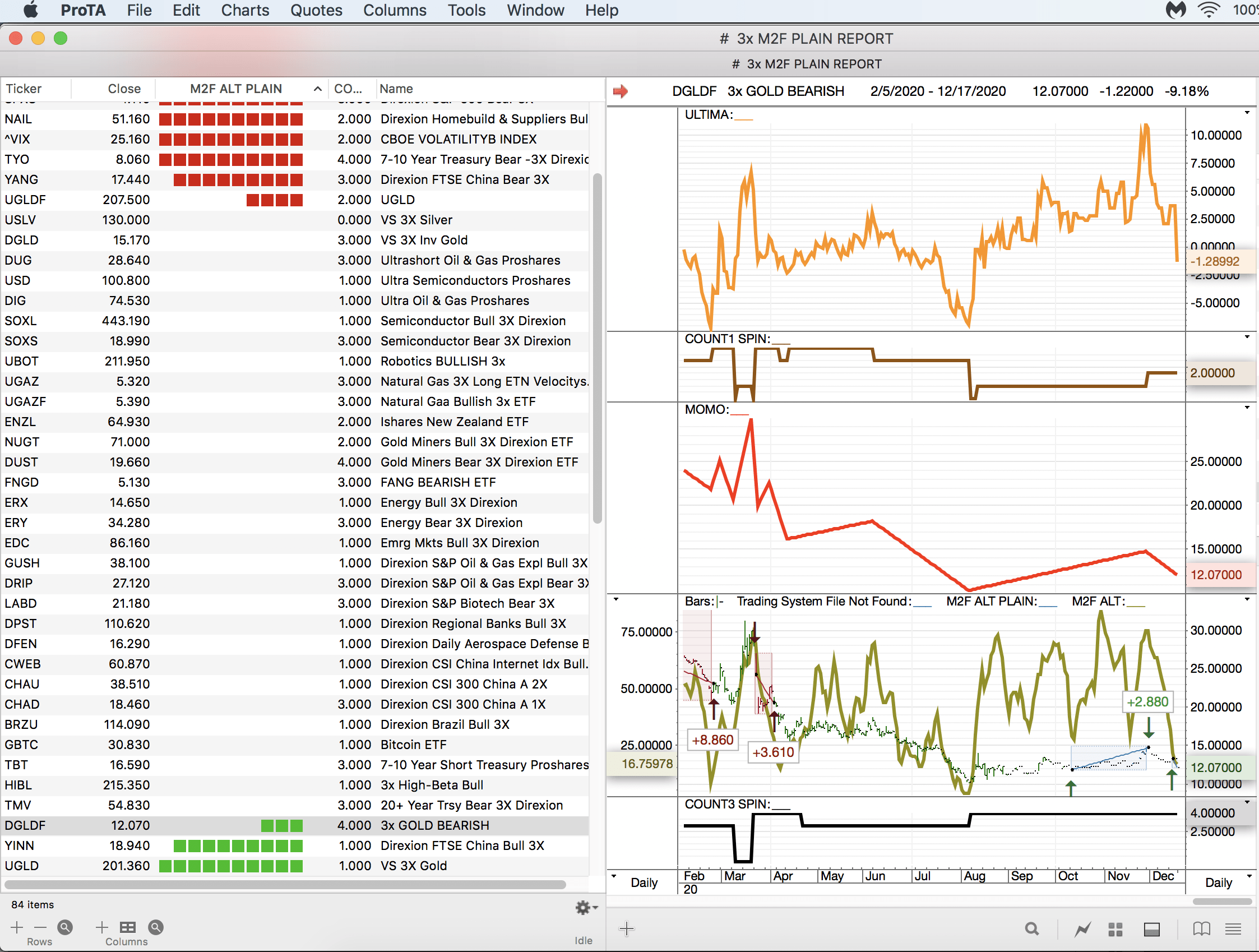Viewport: 1259px width, 952px height.
Task: Open the Bars panel left-side options triangle
Action: coord(616,599)
